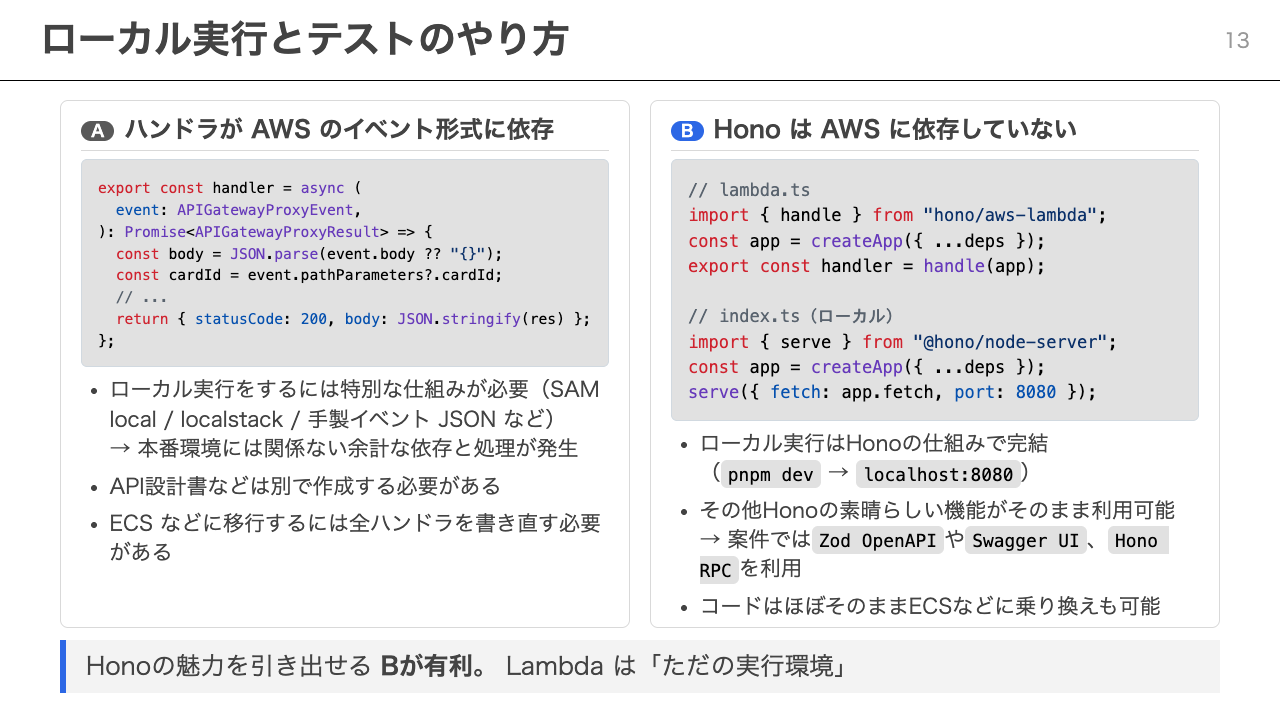Click the Hono RPC code tag
The image size is (1280, 720).
tap(933, 555)
